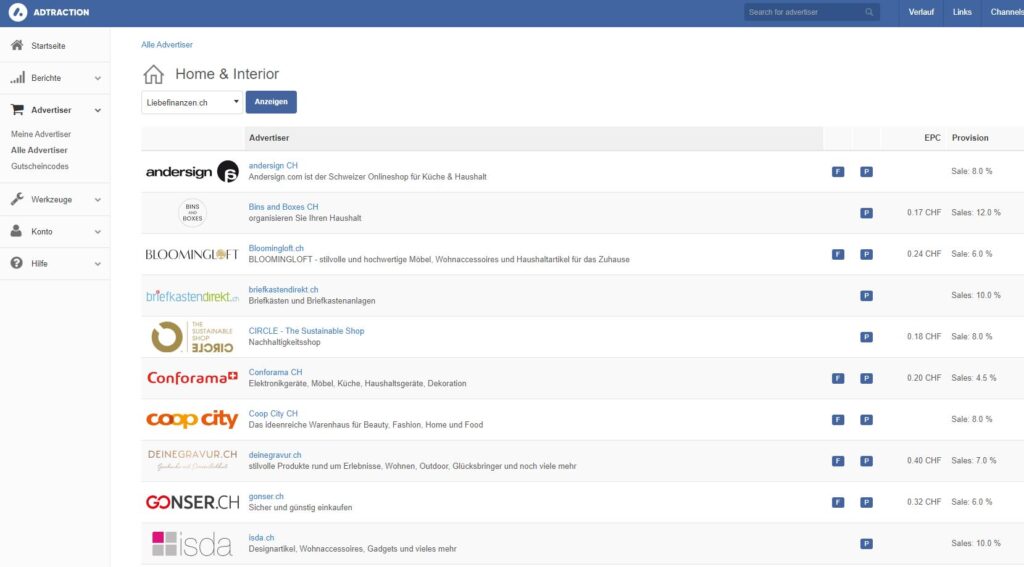1024x567 pixels.
Task: Click the GONSER.CH logo thumbnail
Action: (192, 502)
